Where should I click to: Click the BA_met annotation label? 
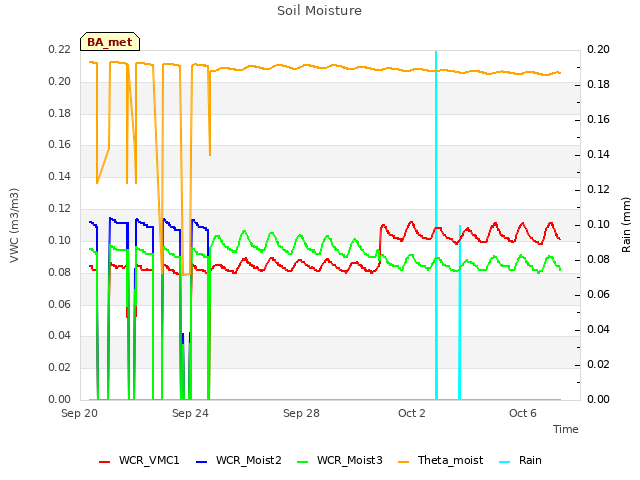pyautogui.click(x=110, y=42)
